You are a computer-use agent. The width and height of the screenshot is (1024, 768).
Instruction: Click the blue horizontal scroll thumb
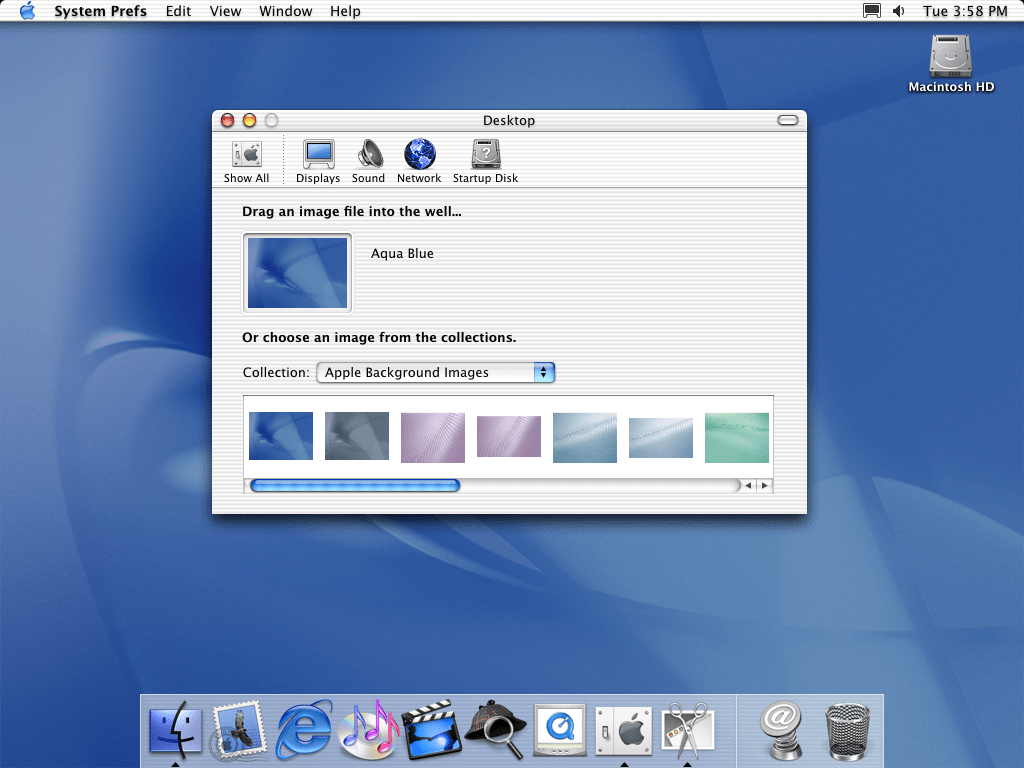click(354, 486)
